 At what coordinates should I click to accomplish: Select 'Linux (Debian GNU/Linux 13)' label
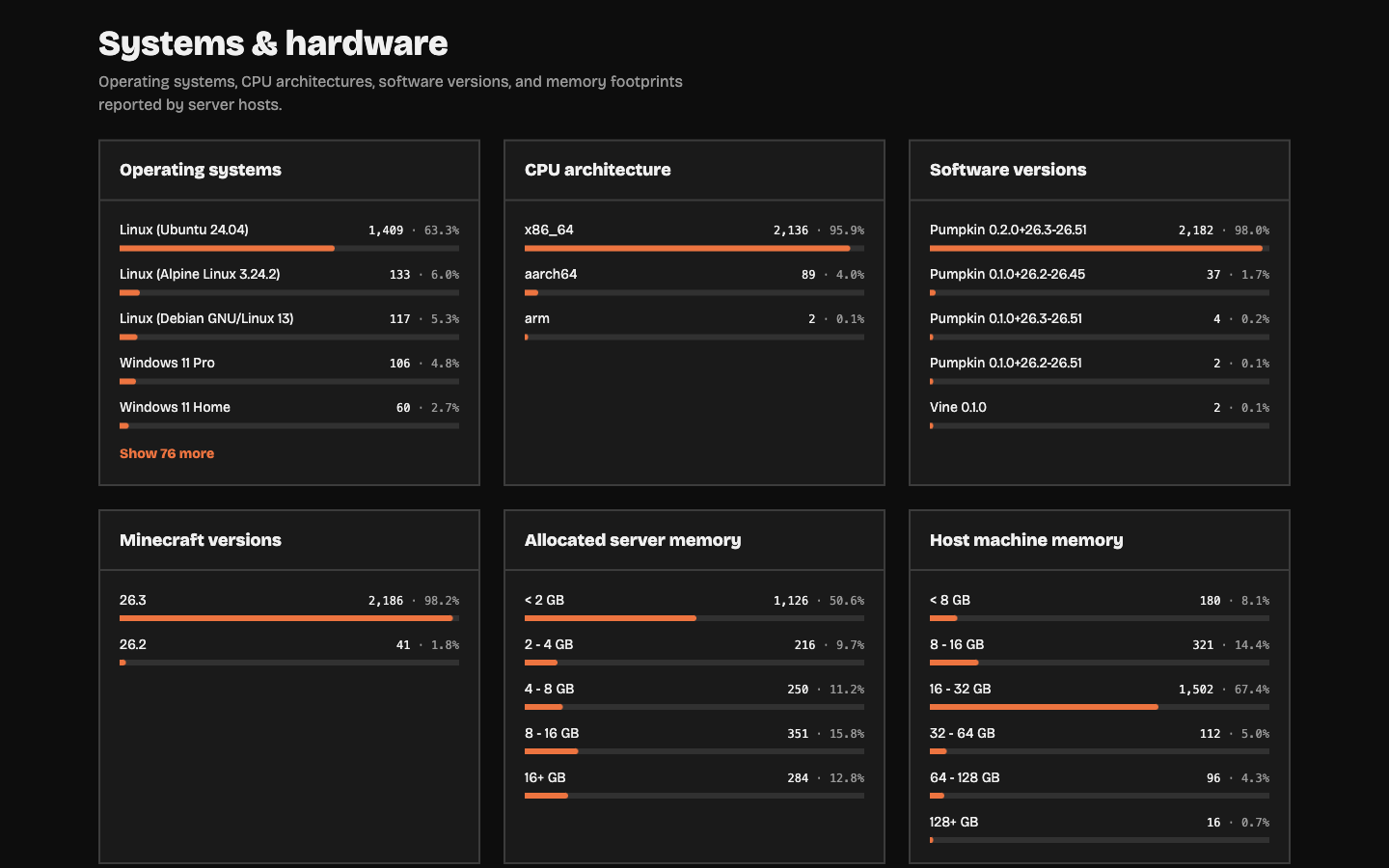point(206,318)
